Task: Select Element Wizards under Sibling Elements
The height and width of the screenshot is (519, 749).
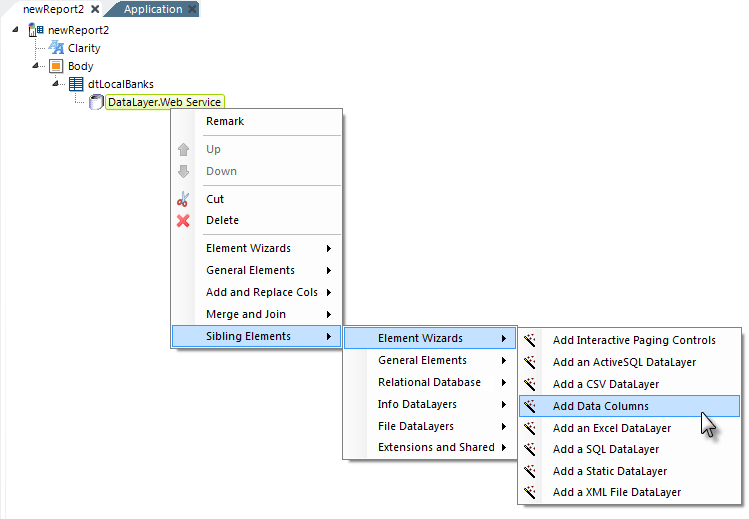Action: pyautogui.click(x=430, y=338)
